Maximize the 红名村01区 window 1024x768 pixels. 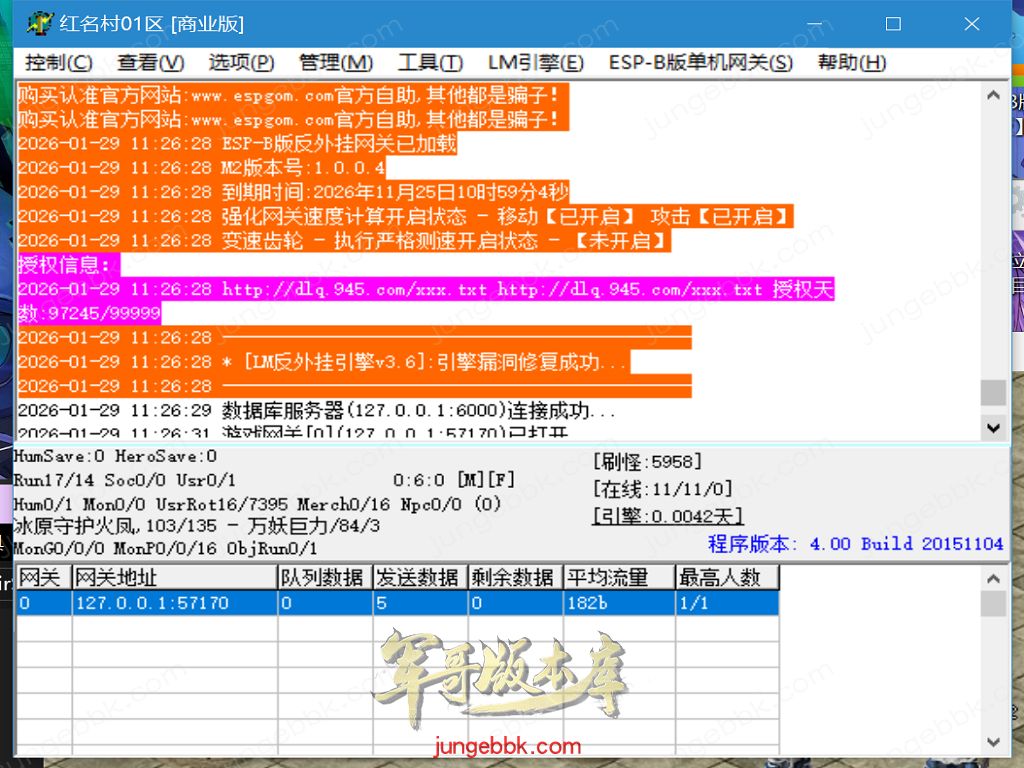tap(893, 24)
